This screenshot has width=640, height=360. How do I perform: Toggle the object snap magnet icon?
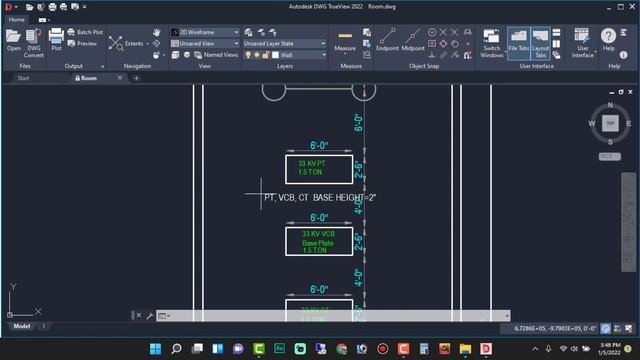click(x=468, y=55)
